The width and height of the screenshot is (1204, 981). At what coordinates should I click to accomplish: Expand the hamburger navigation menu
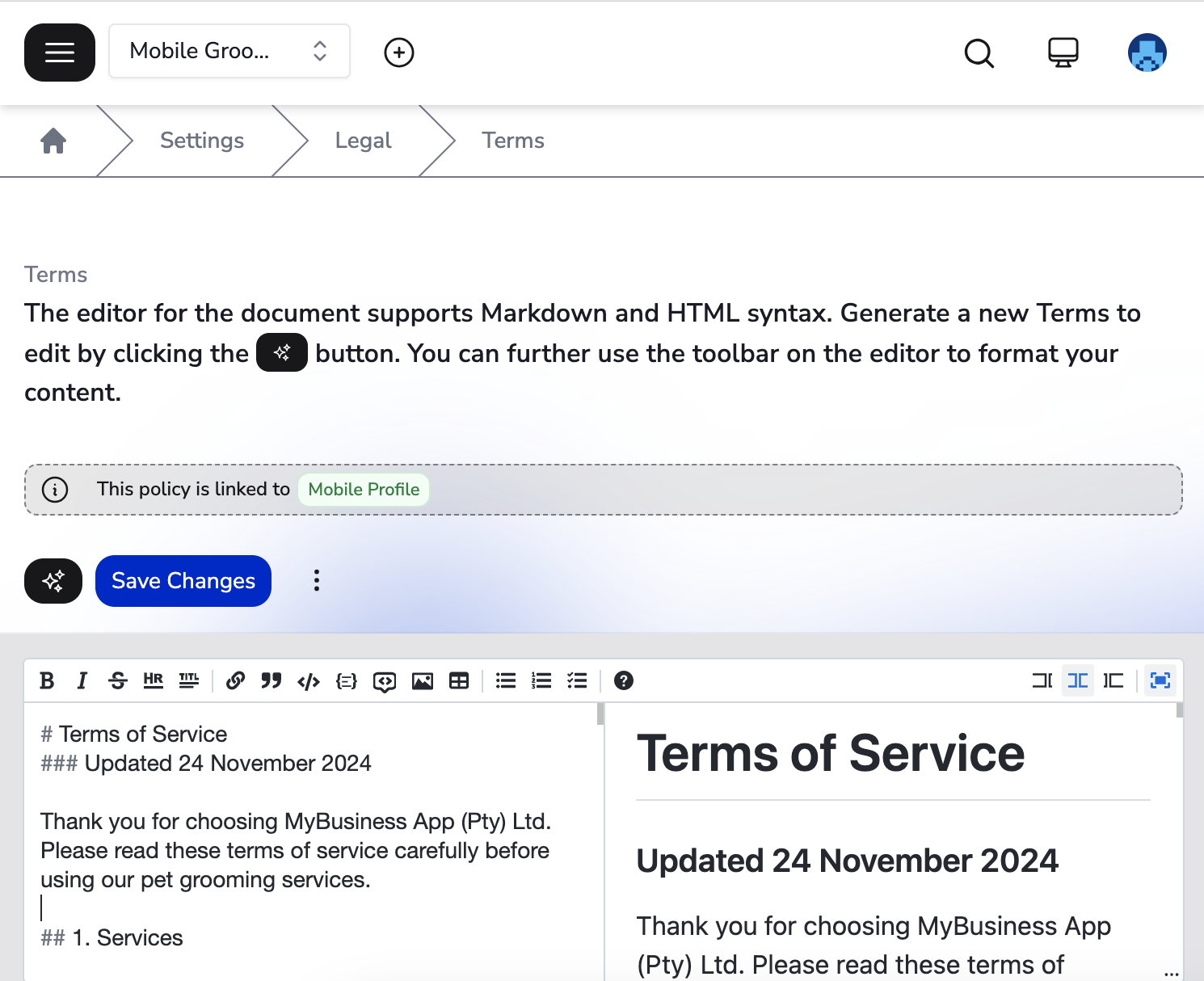pos(59,53)
